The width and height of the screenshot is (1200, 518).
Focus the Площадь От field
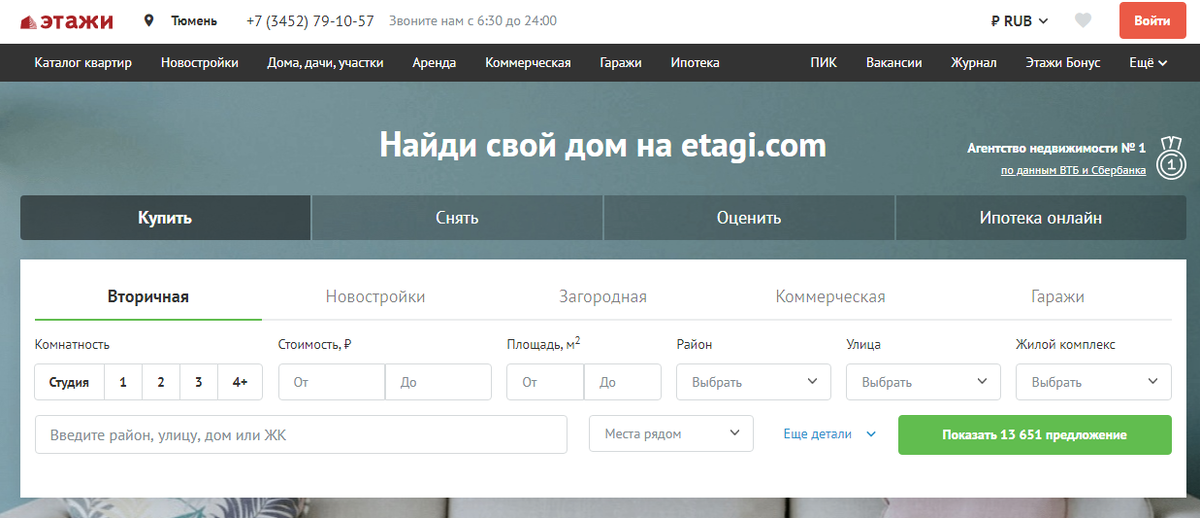pyautogui.click(x=545, y=382)
